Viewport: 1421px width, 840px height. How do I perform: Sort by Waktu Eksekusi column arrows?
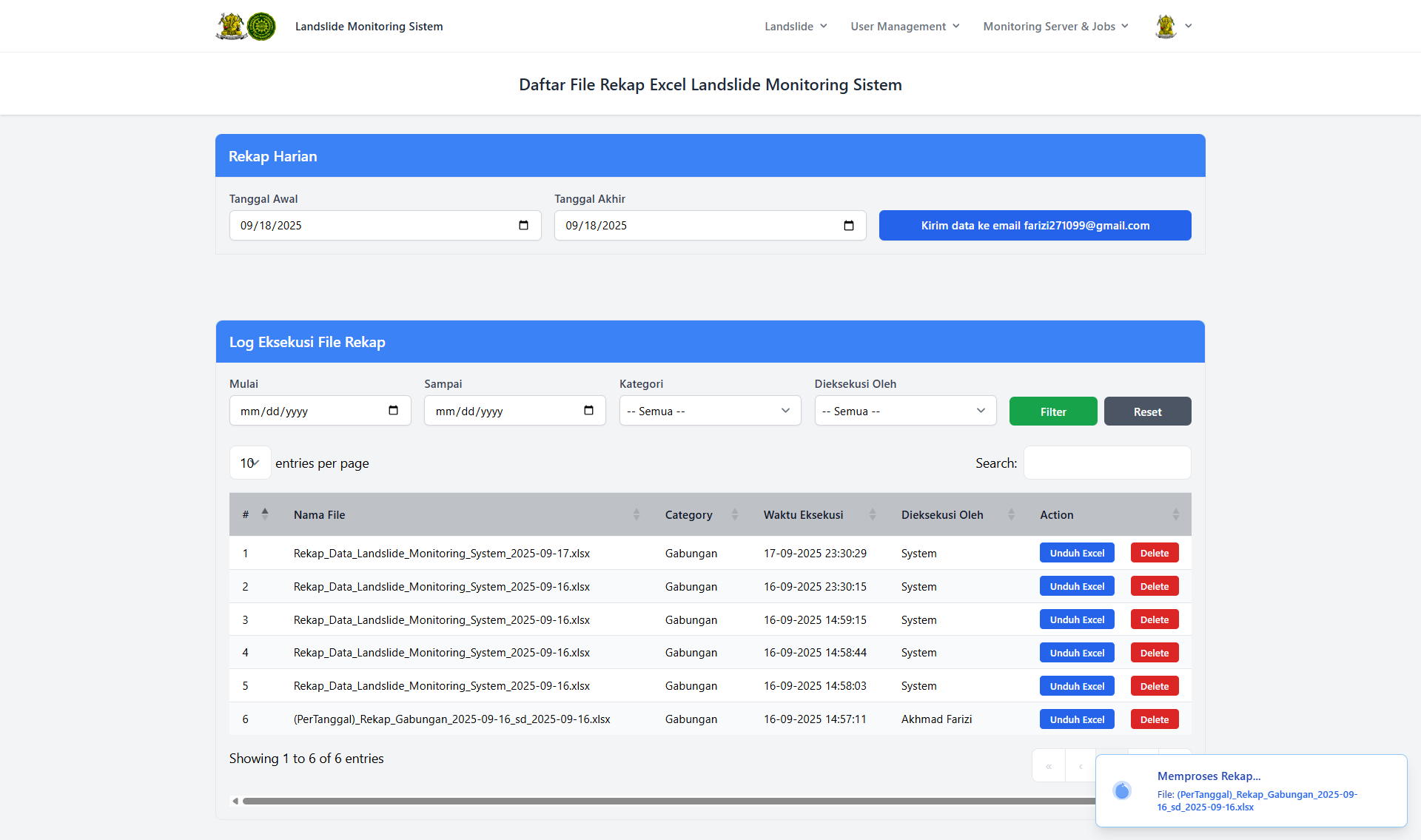click(x=872, y=514)
